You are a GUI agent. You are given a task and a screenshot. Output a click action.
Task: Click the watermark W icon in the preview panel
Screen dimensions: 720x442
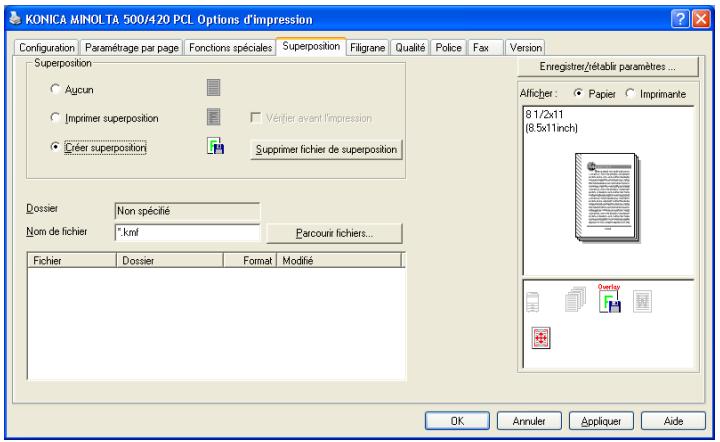coord(642,302)
